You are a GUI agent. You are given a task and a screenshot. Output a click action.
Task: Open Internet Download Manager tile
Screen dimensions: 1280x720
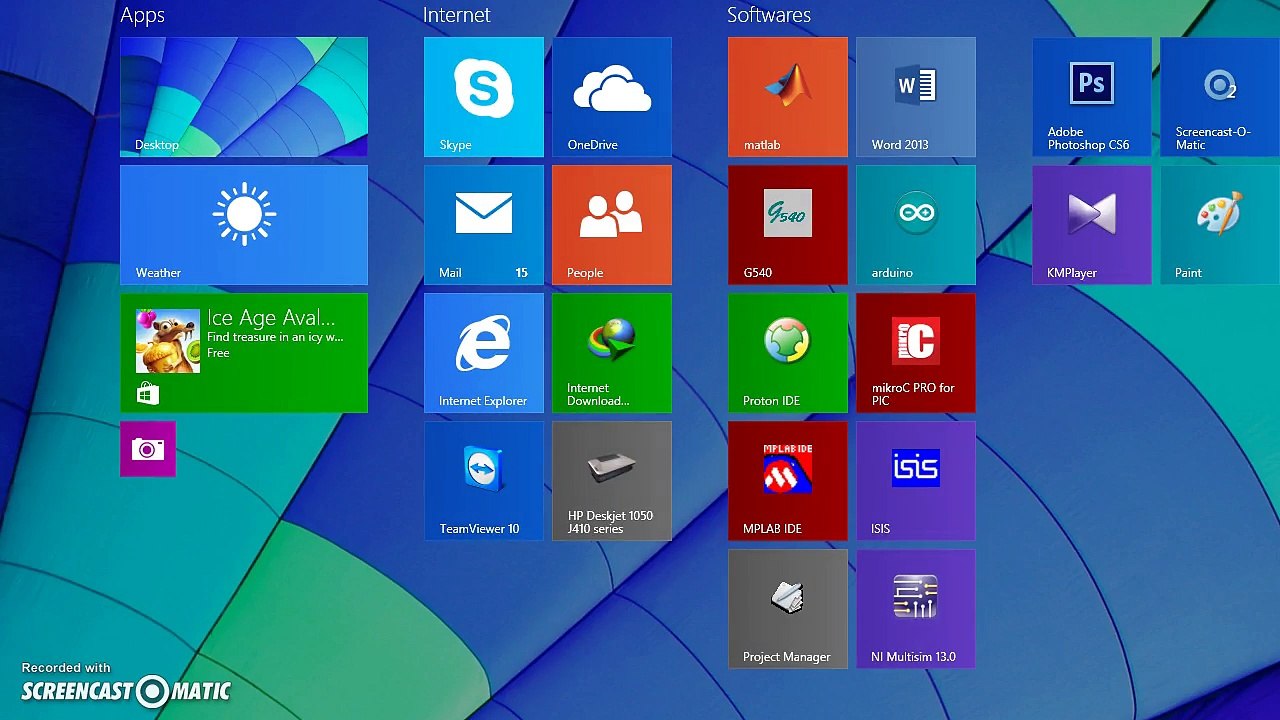[x=612, y=353]
